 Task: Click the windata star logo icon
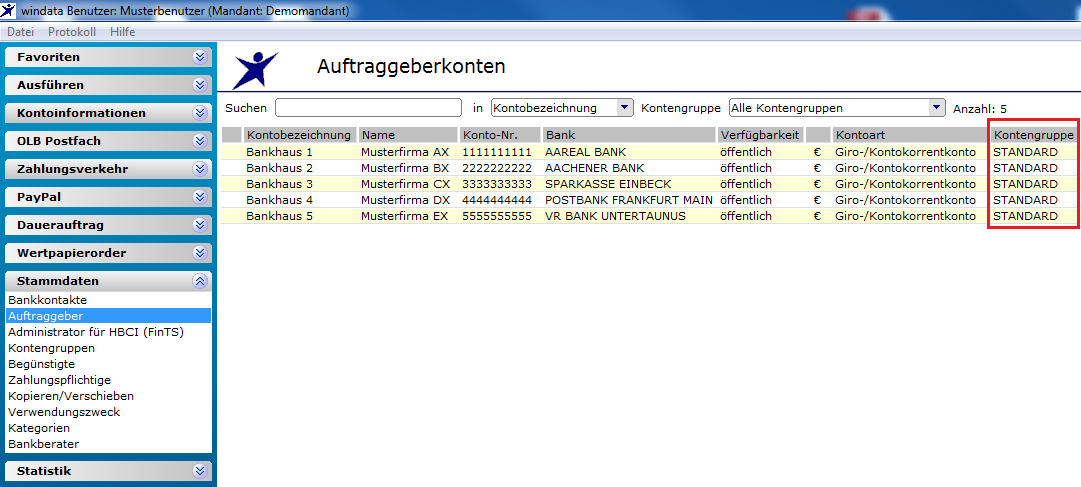[x=255, y=70]
